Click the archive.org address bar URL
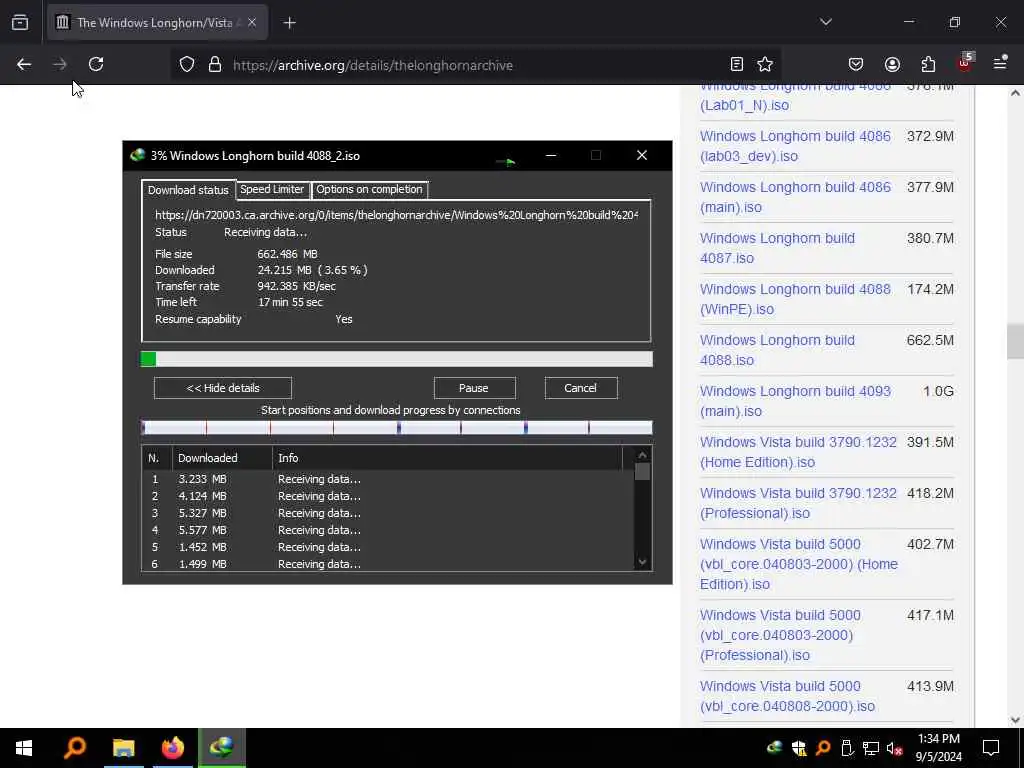Image resolution: width=1024 pixels, height=768 pixels. (373, 65)
